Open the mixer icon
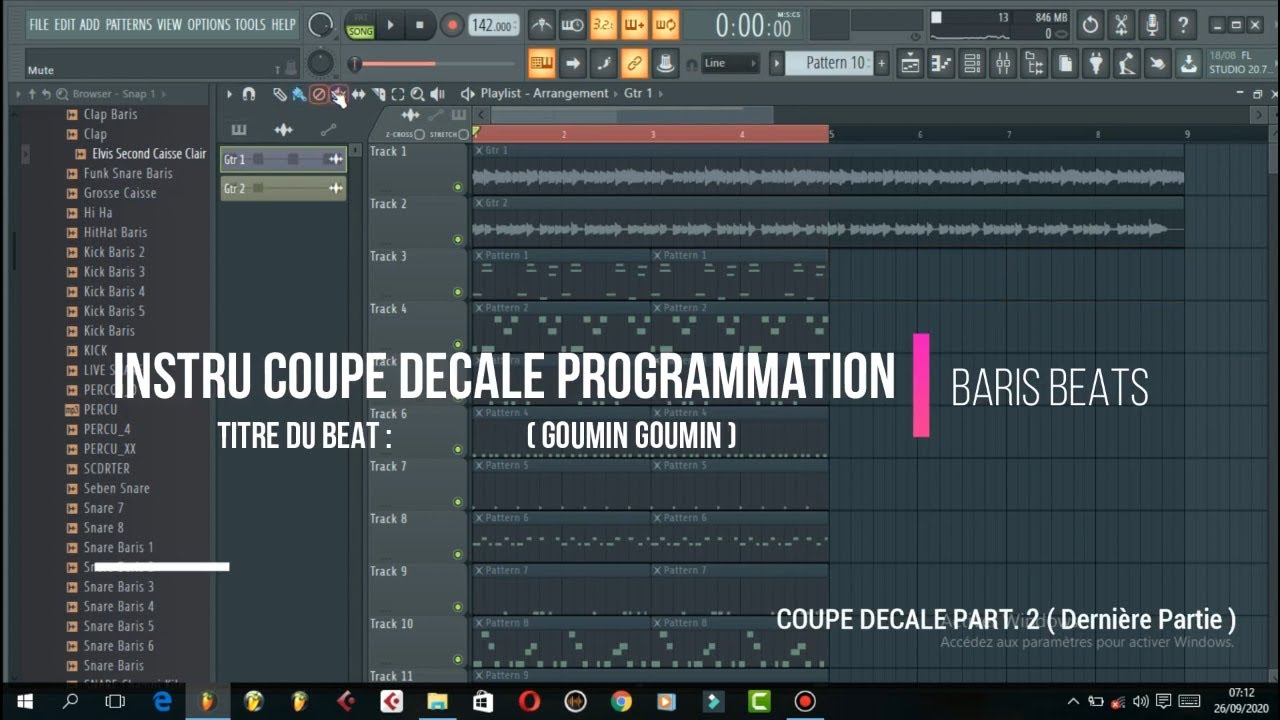 tap(1003, 64)
